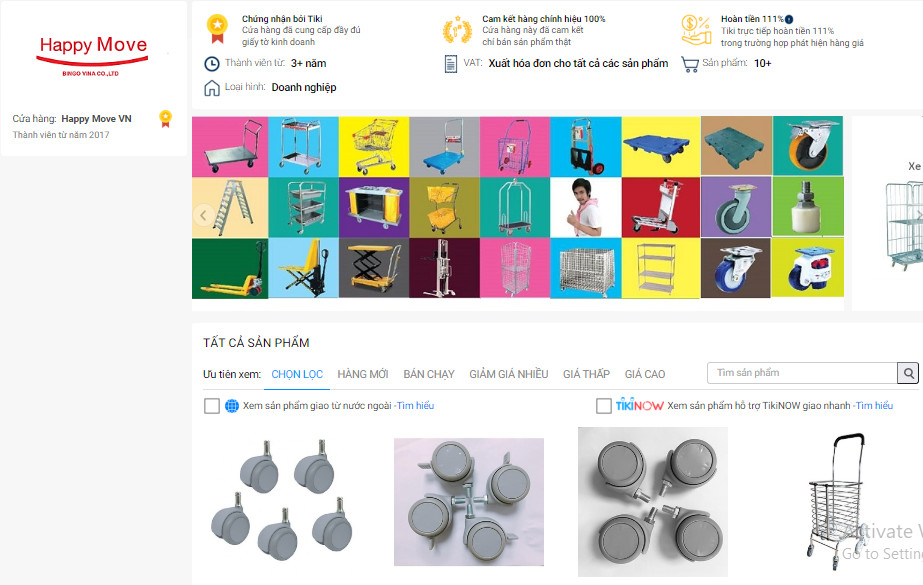
Task: Click the authentic goods laurel icon
Action: (x=457, y=30)
